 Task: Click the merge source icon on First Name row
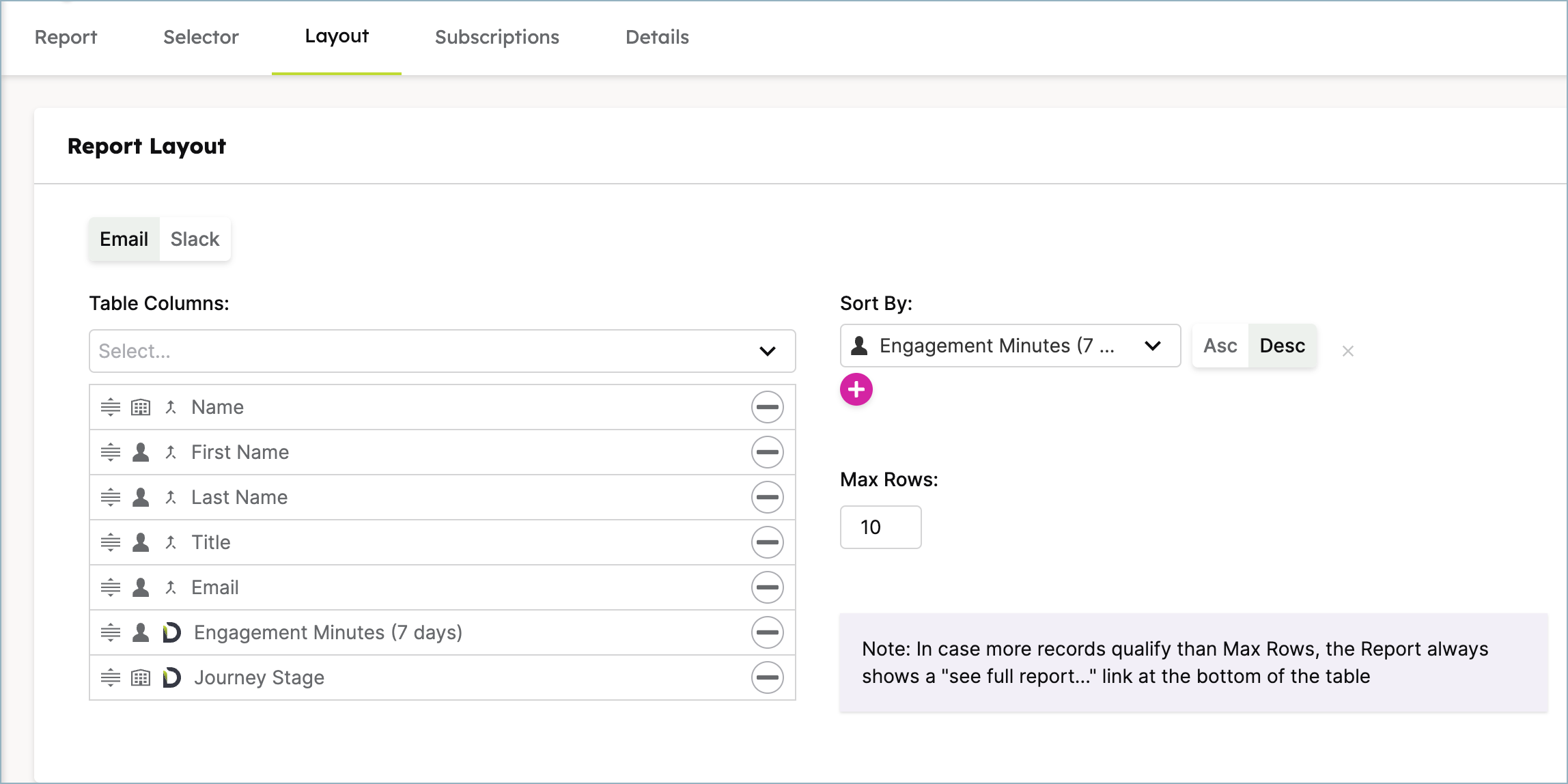(x=171, y=452)
